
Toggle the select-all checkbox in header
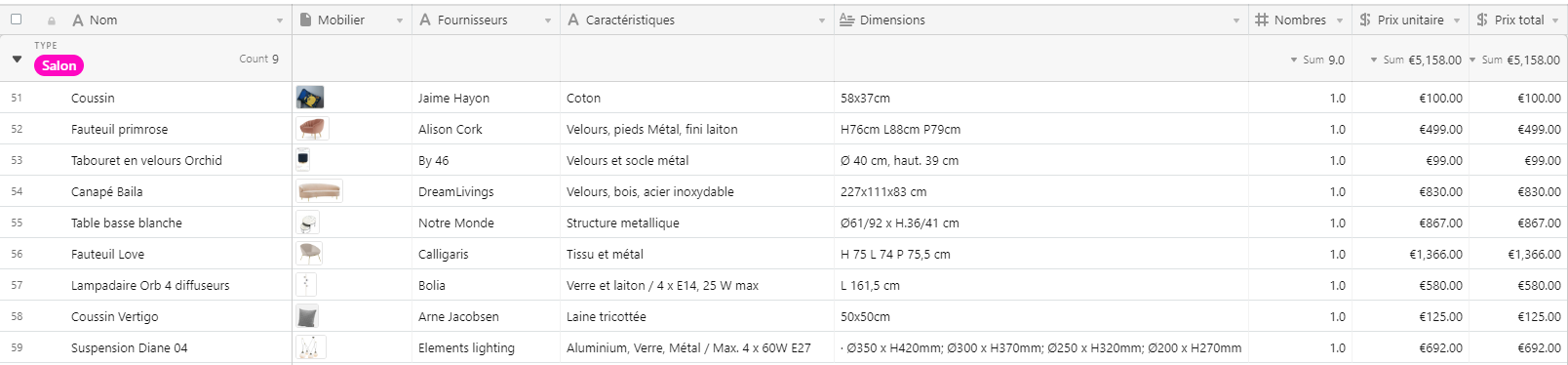click(x=17, y=19)
